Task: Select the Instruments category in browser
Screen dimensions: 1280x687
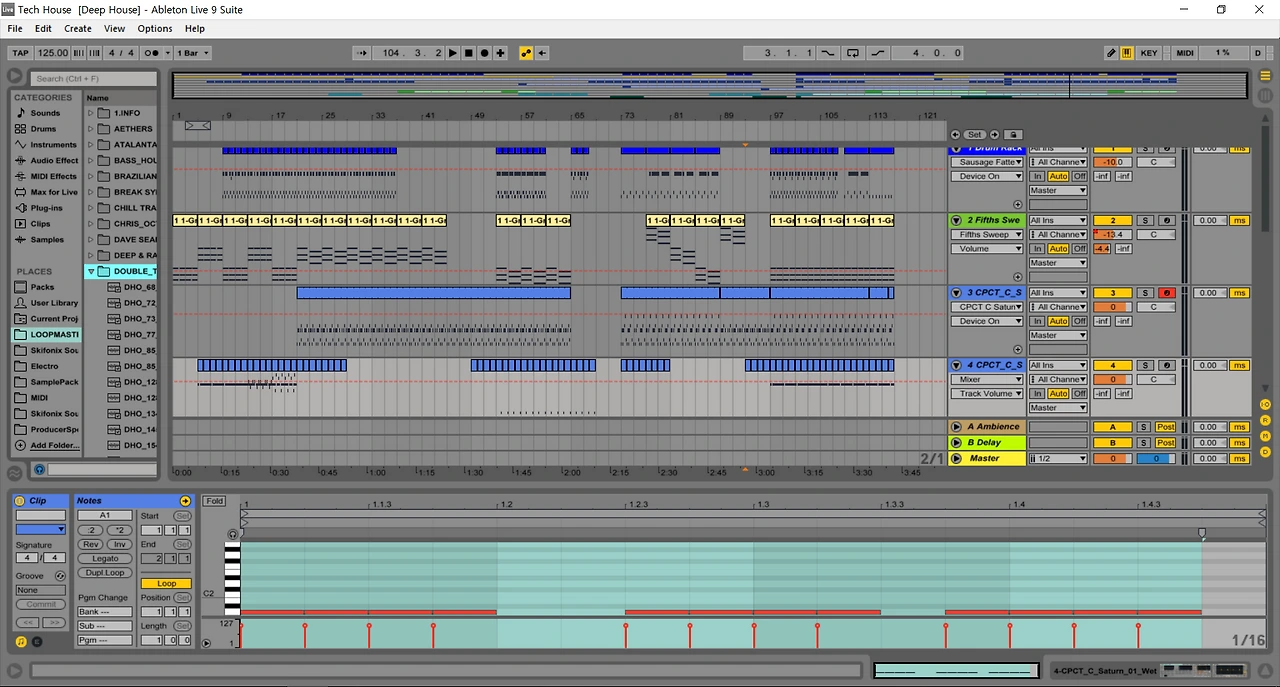Action: (x=46, y=145)
